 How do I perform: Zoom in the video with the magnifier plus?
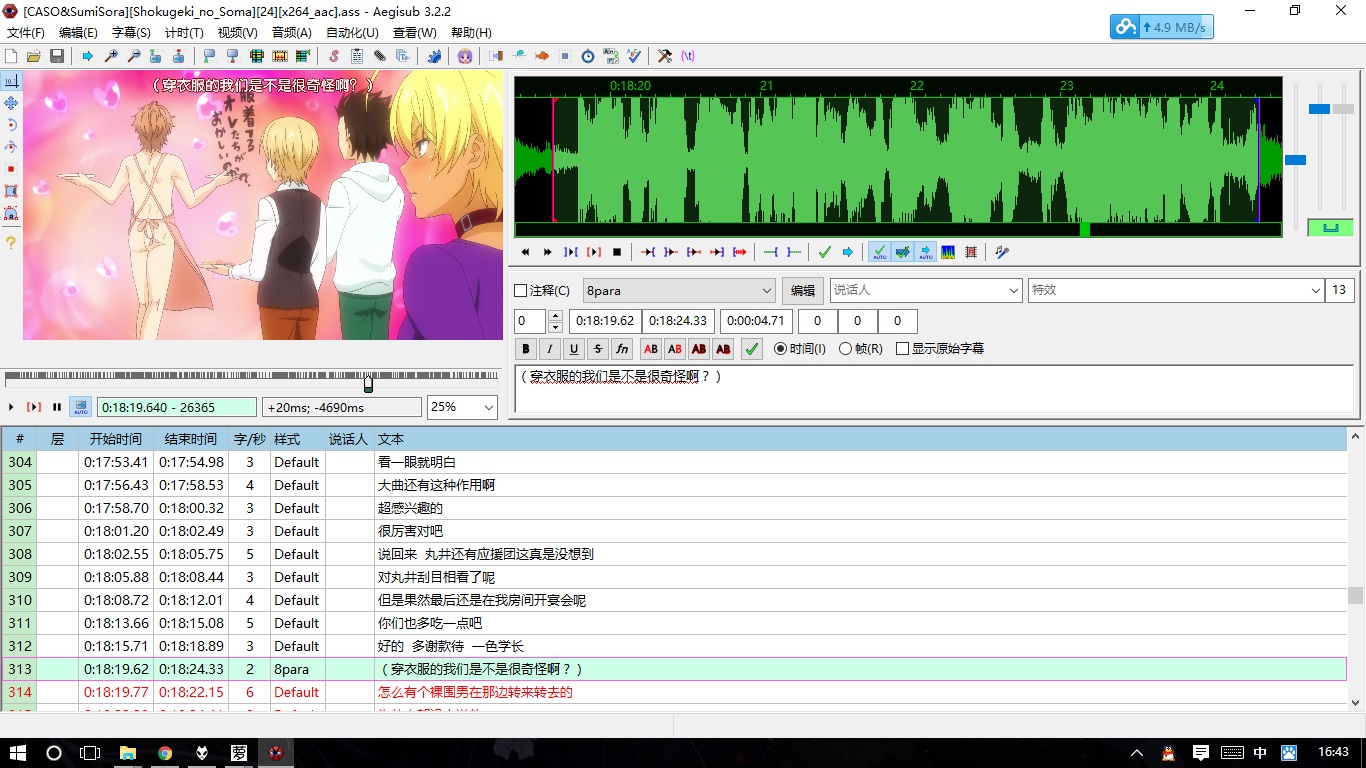[x=111, y=56]
